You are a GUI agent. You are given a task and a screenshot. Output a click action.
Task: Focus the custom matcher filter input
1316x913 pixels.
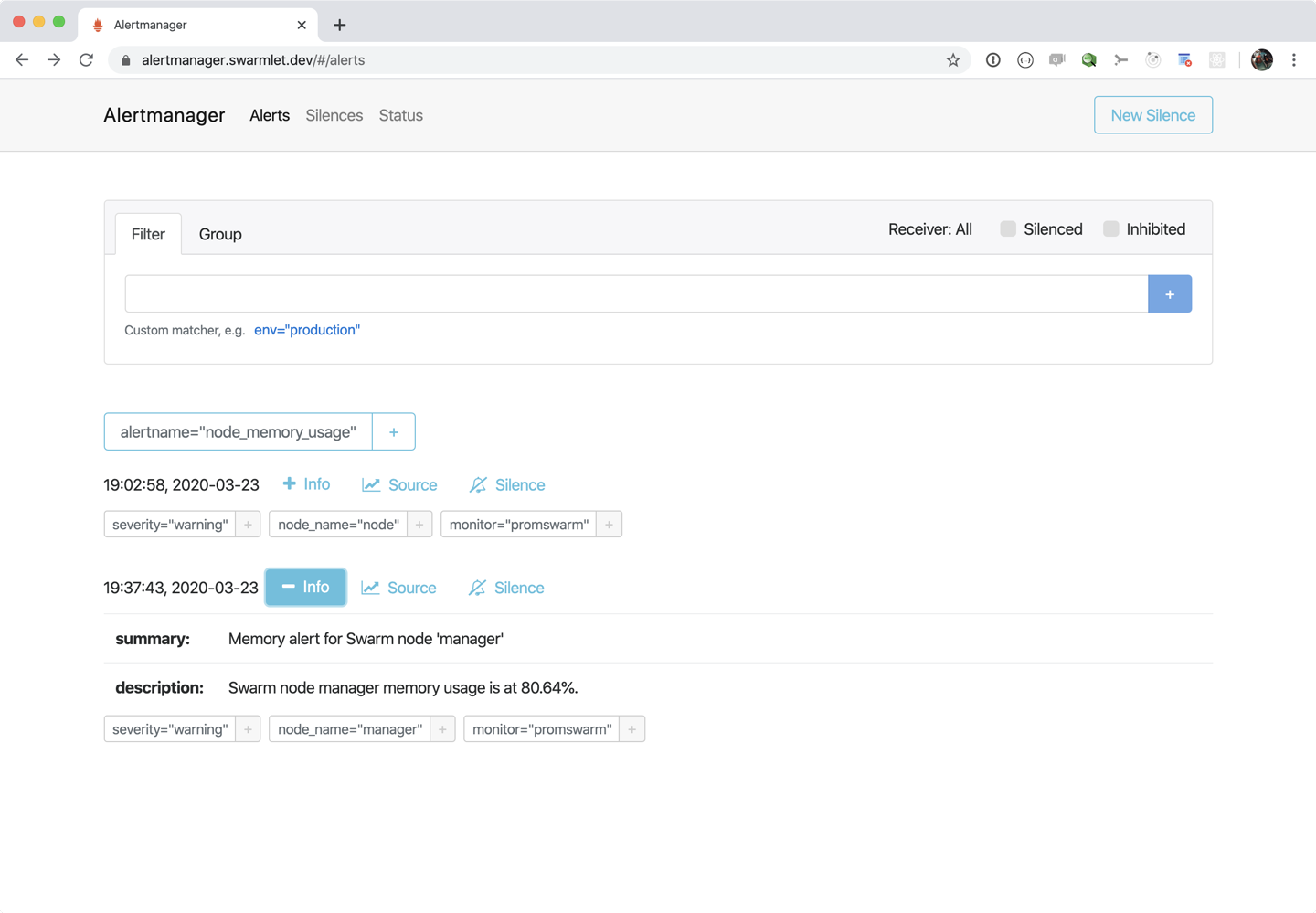point(636,294)
